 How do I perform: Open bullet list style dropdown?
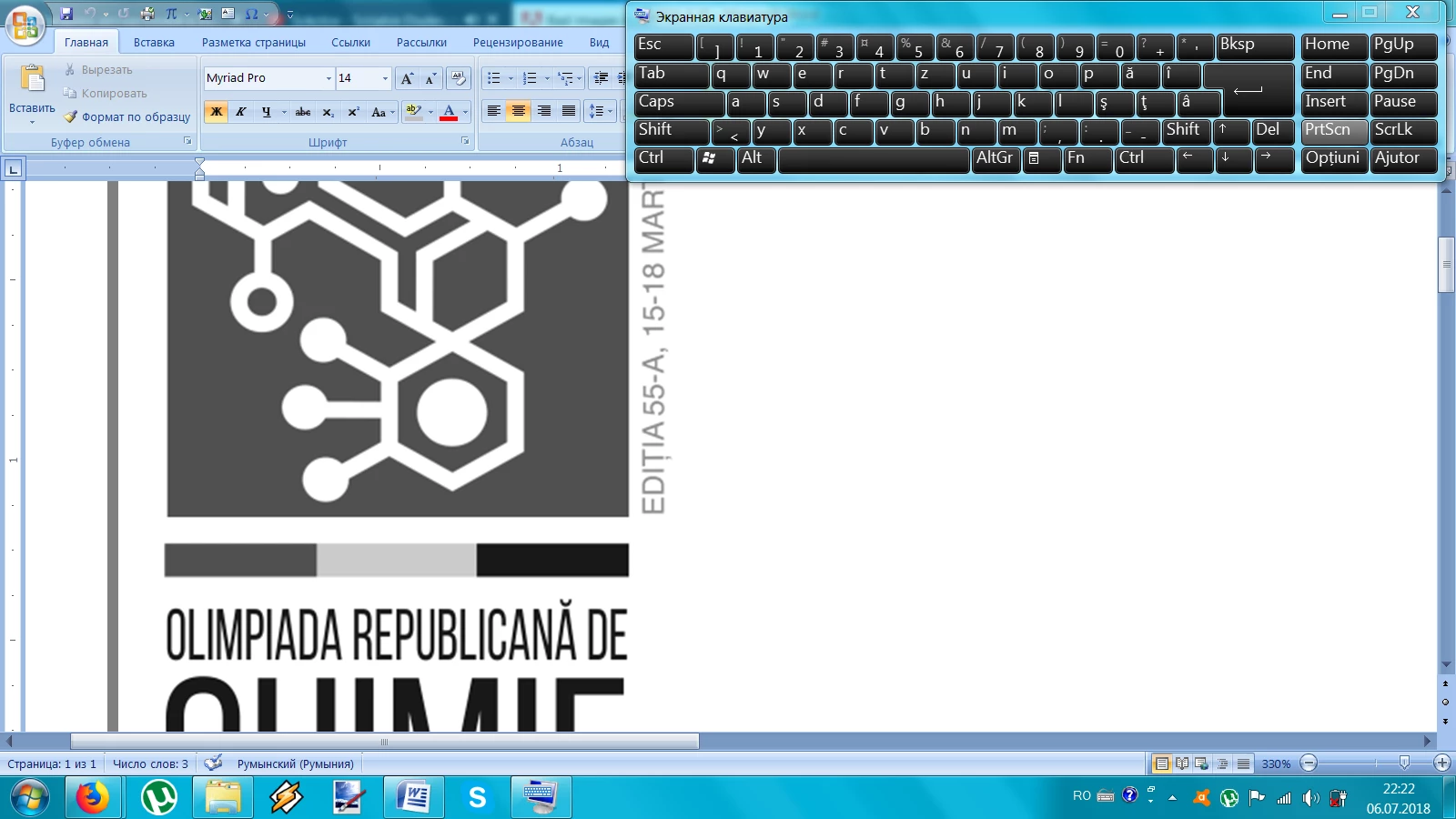511,78
